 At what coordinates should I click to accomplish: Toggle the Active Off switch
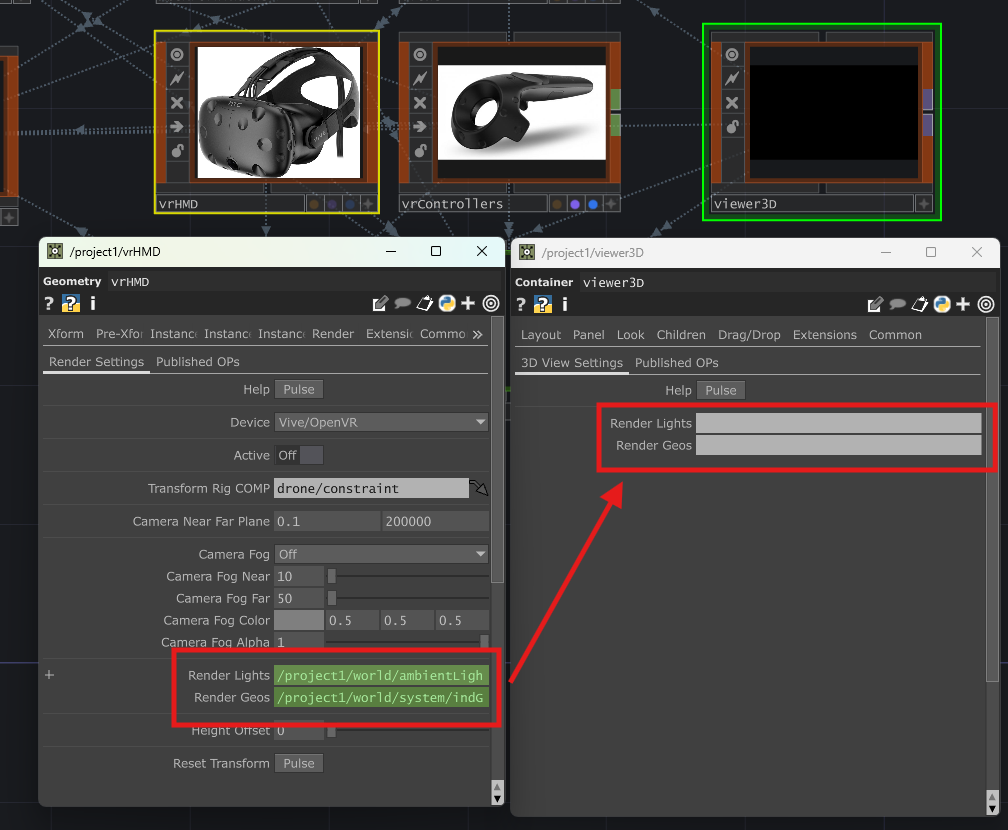[299, 455]
